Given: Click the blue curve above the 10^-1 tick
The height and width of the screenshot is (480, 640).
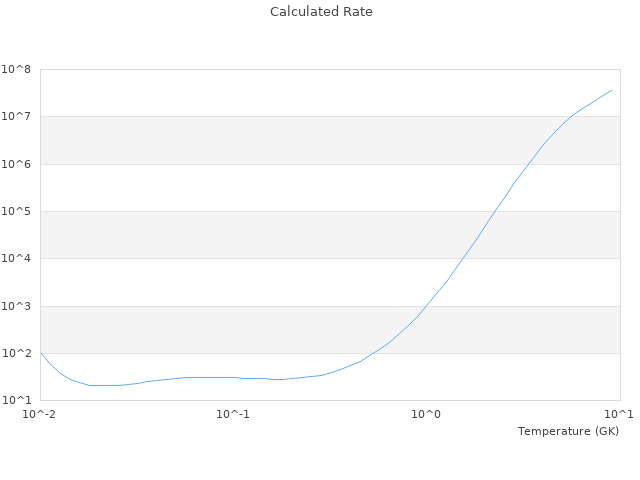Looking at the screenshot, I should coord(233,378).
